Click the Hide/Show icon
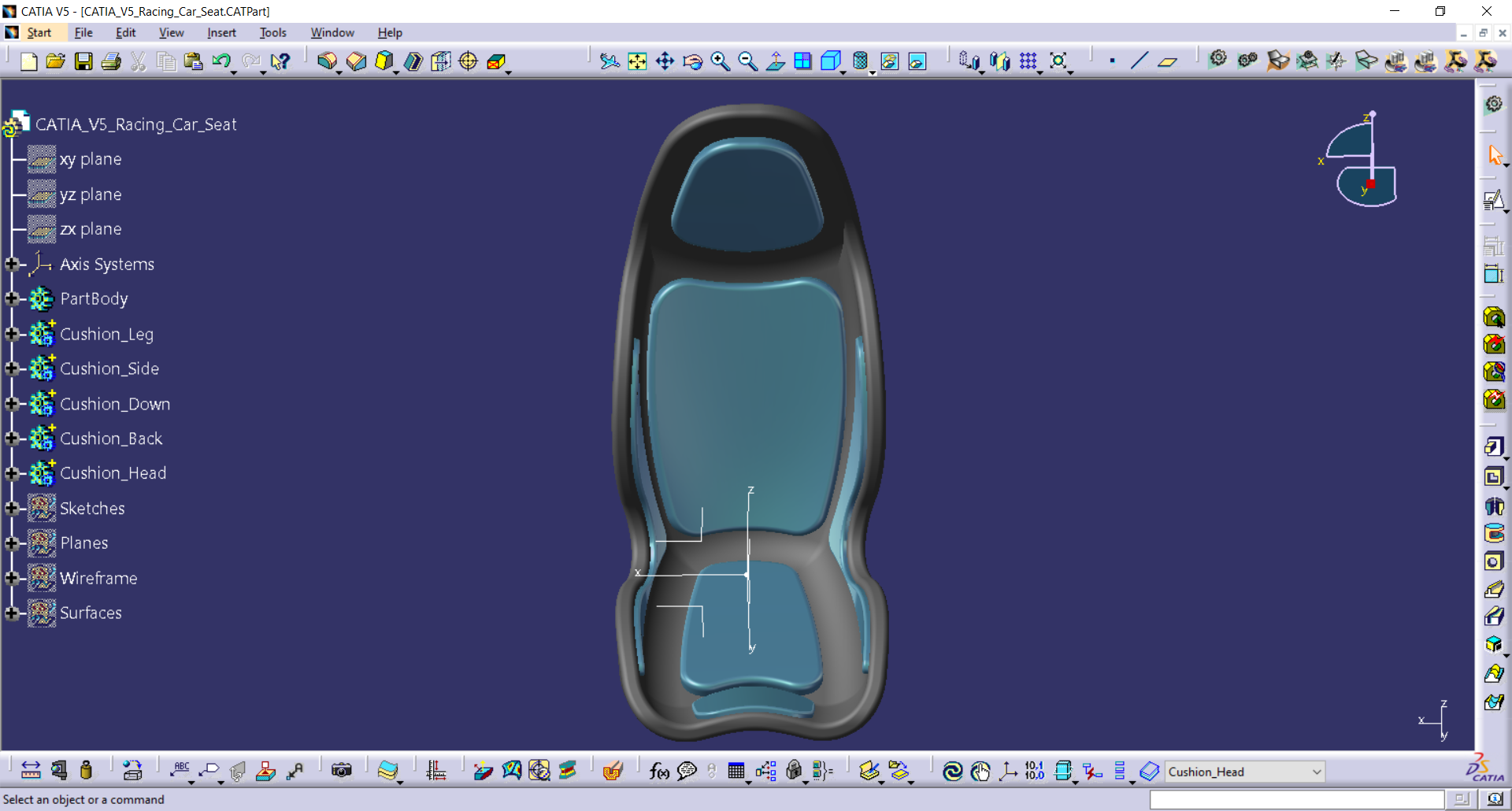 pyautogui.click(x=890, y=61)
